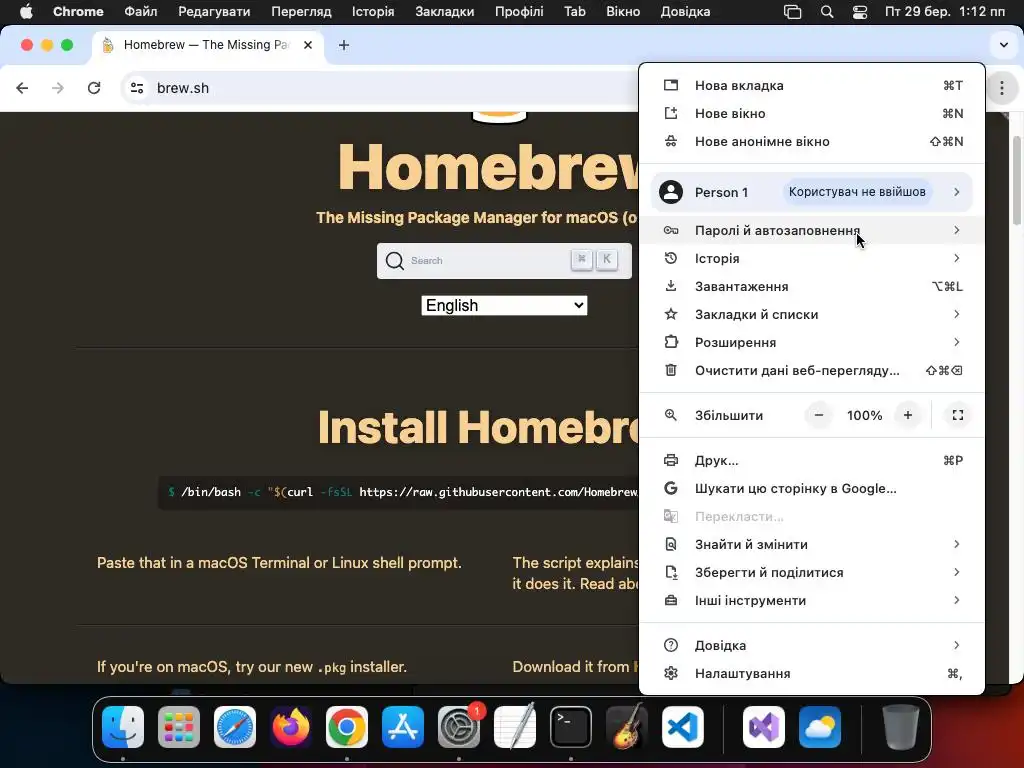This screenshot has height=768, width=1024.
Task: Open Launchpad from the Dock
Action: (179, 727)
